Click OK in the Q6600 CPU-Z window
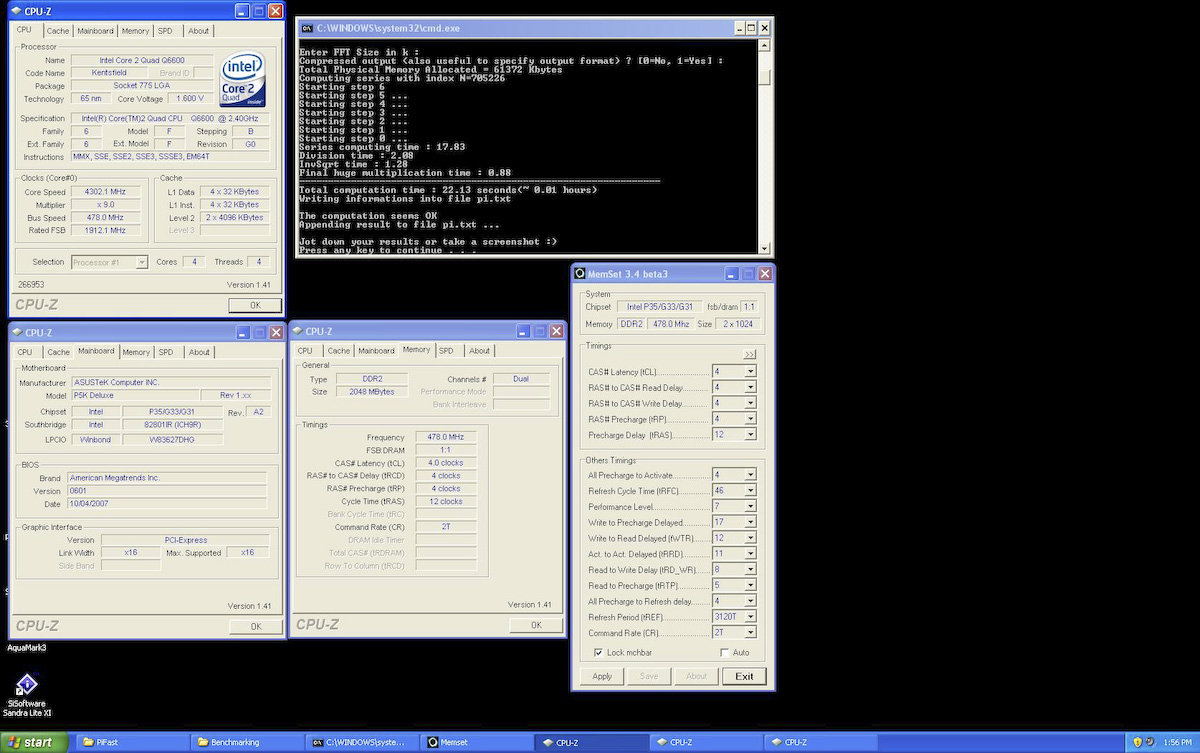This screenshot has height=753, width=1200. (x=255, y=305)
